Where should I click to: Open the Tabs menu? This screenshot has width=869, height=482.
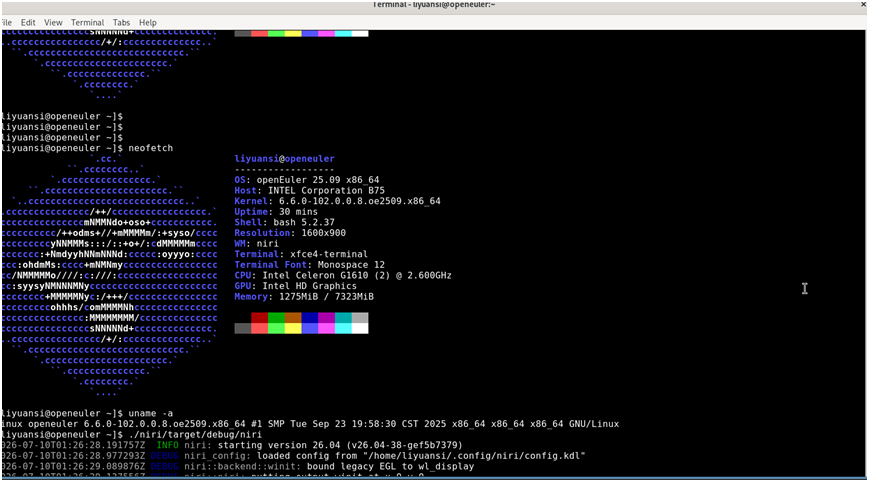[121, 23]
